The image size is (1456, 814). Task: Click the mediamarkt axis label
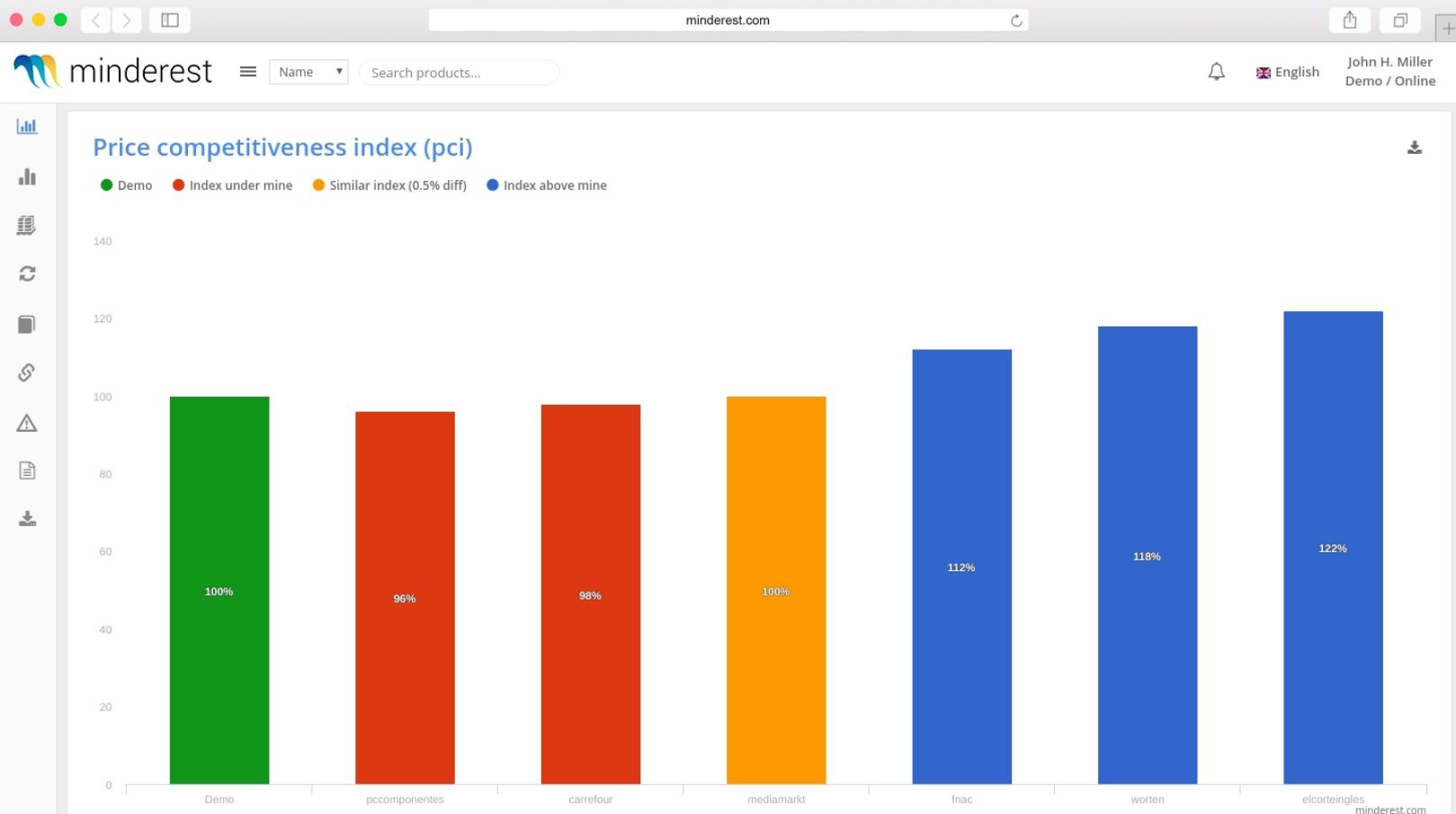[x=776, y=800]
